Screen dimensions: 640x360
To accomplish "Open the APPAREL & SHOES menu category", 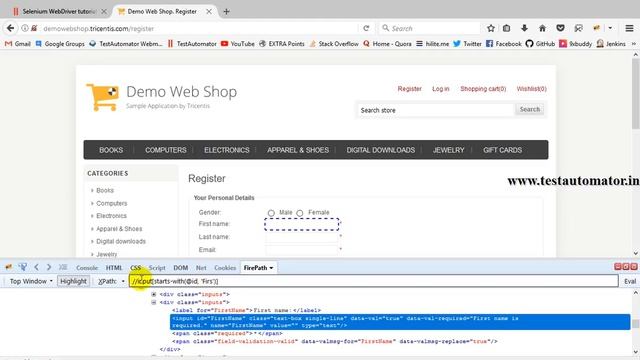I will tap(298, 150).
